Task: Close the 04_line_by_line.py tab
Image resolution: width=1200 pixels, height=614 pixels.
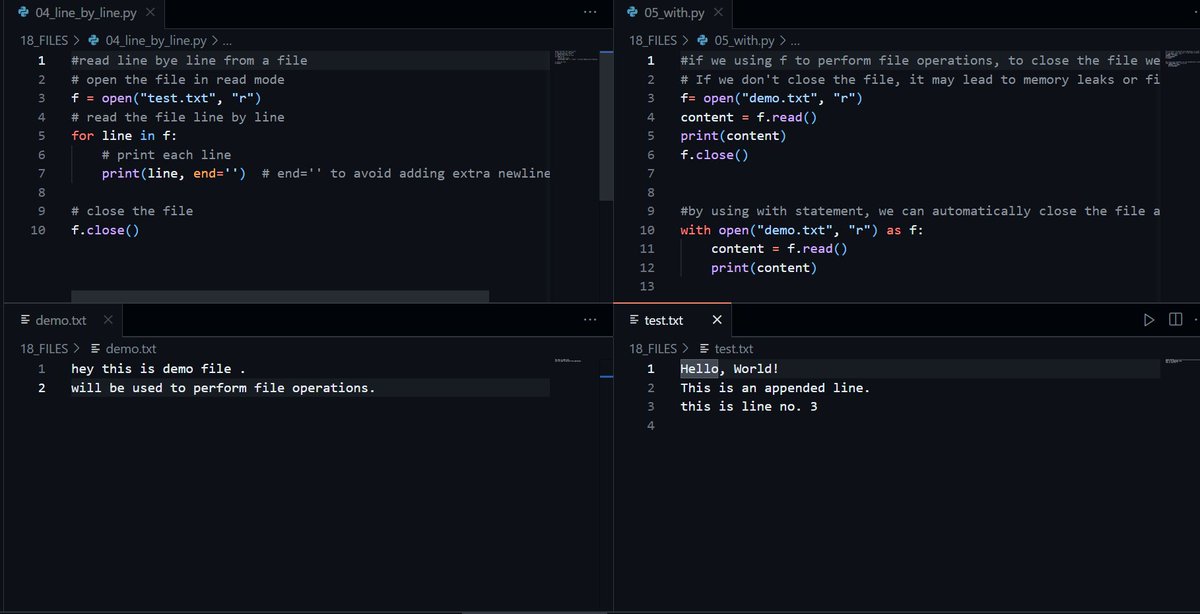Action: tap(149, 12)
